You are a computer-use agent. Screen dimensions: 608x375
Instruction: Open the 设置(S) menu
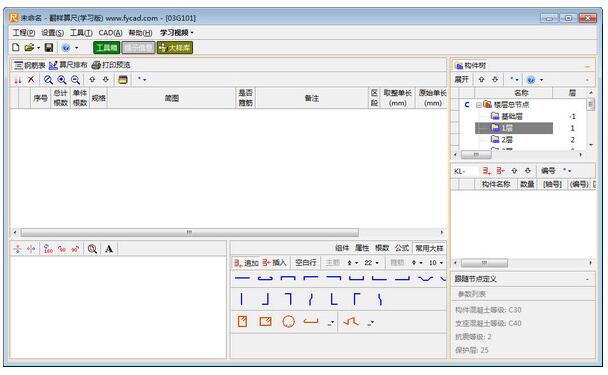coord(52,33)
